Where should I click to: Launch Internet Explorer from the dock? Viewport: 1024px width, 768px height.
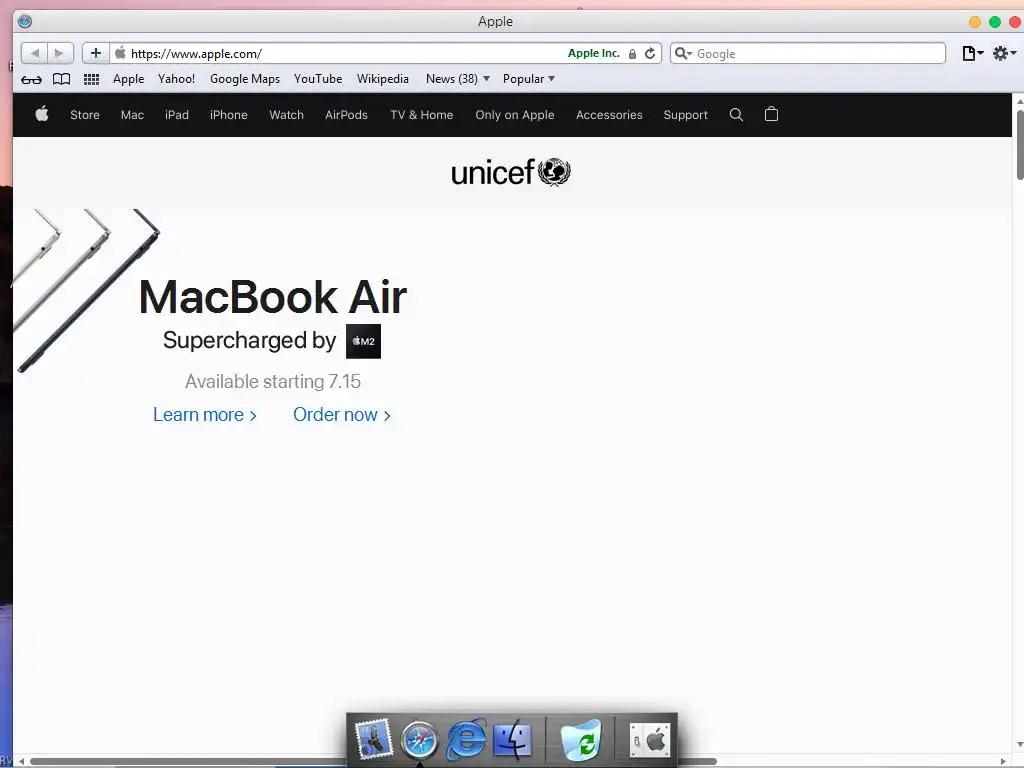click(466, 739)
